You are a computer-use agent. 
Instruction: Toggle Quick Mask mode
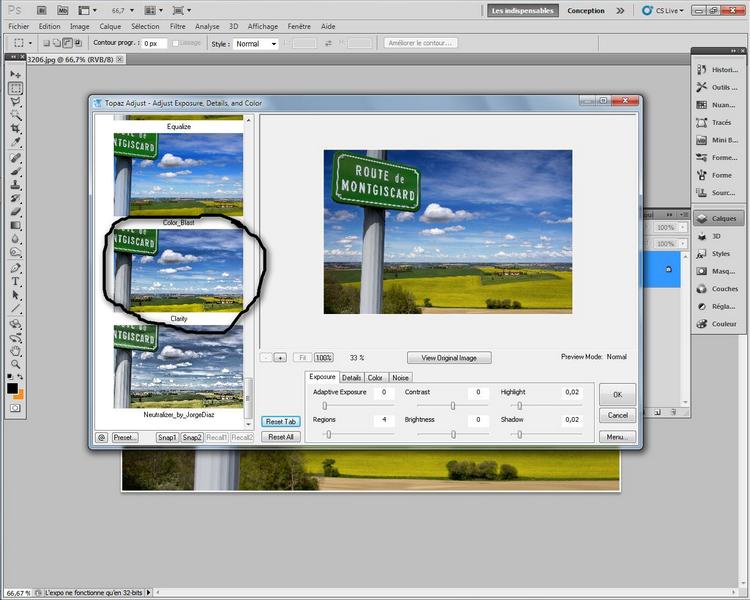tap(15, 408)
